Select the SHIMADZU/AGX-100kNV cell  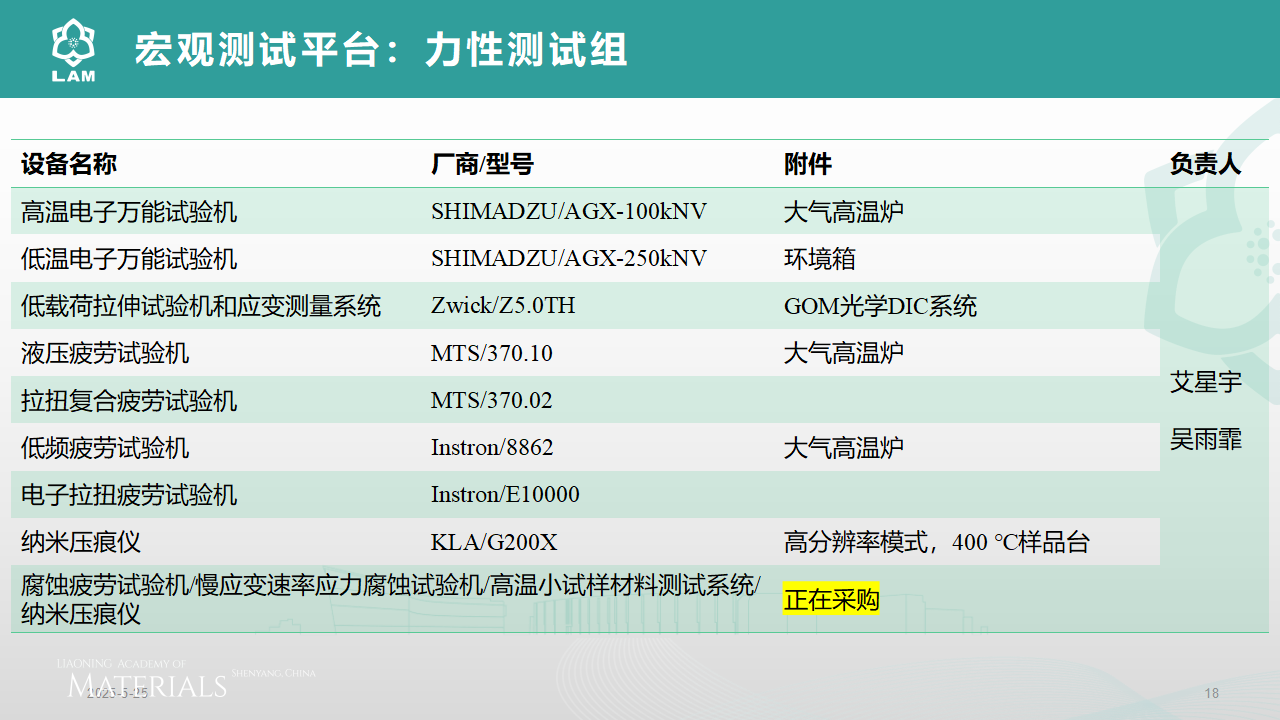(x=569, y=212)
